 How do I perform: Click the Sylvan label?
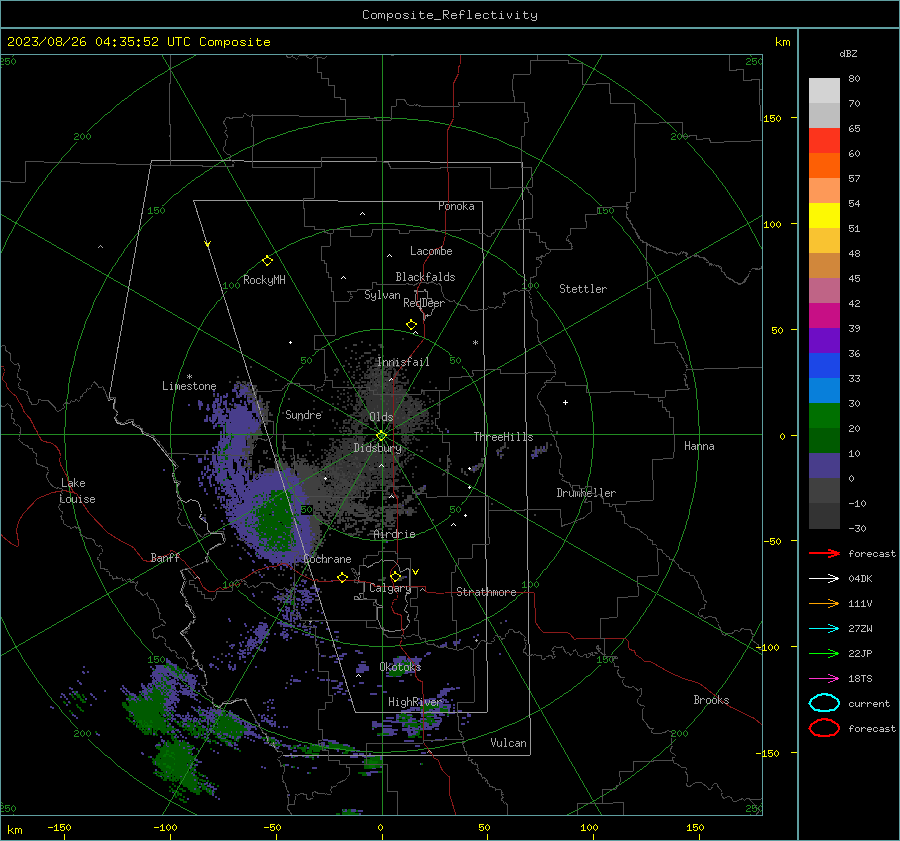[382, 295]
